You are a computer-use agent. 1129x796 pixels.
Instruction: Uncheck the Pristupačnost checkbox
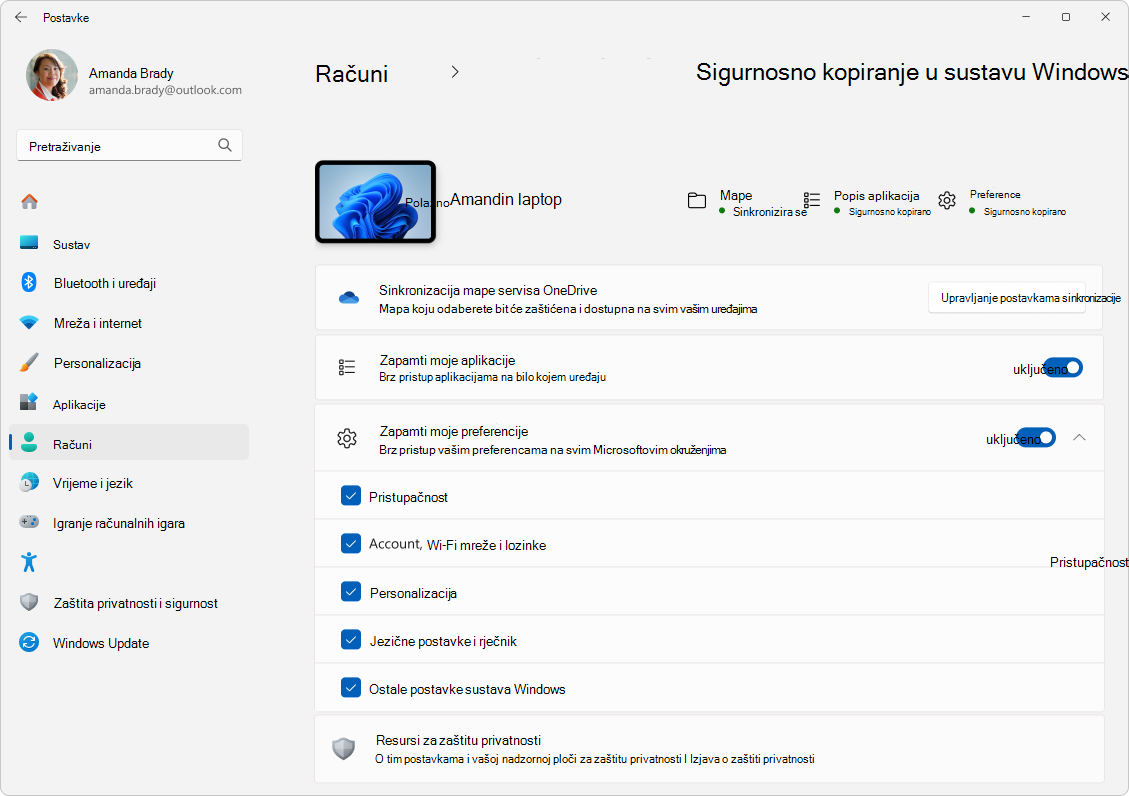[351, 496]
